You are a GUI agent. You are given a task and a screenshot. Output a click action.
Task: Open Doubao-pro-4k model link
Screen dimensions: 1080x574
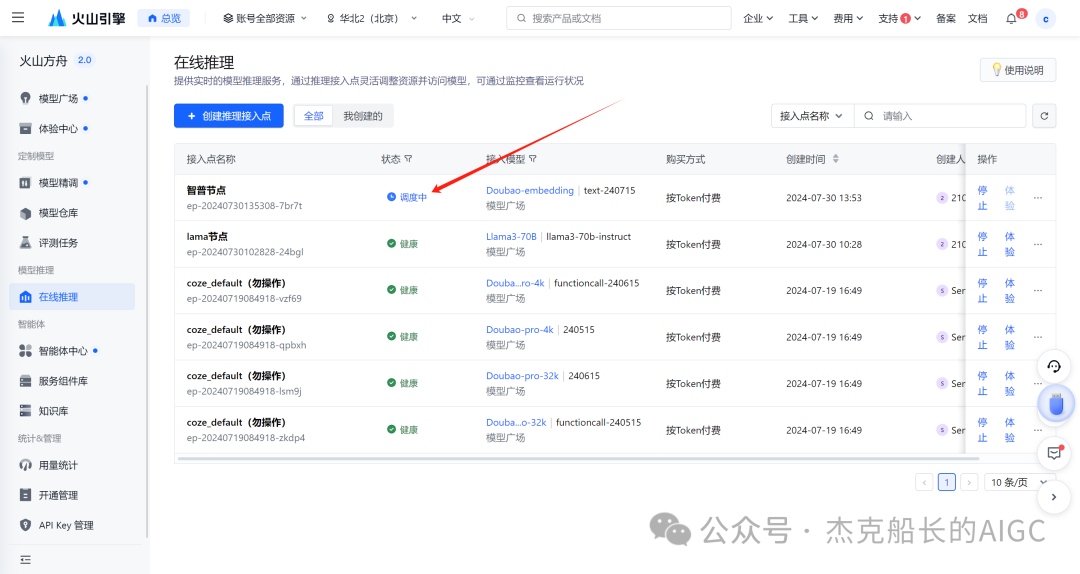[519, 329]
